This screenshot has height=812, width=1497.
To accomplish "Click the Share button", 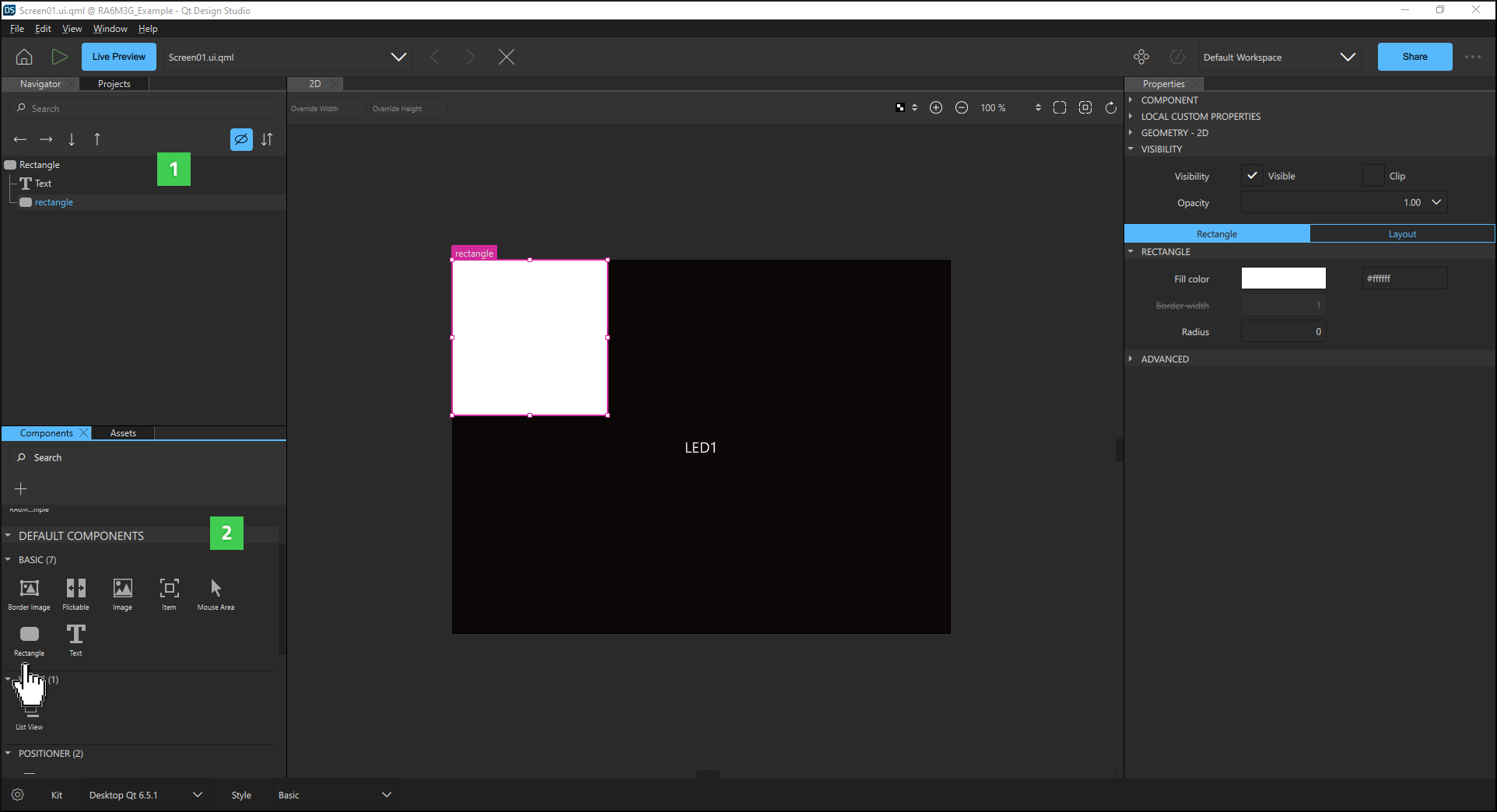I will (x=1415, y=57).
